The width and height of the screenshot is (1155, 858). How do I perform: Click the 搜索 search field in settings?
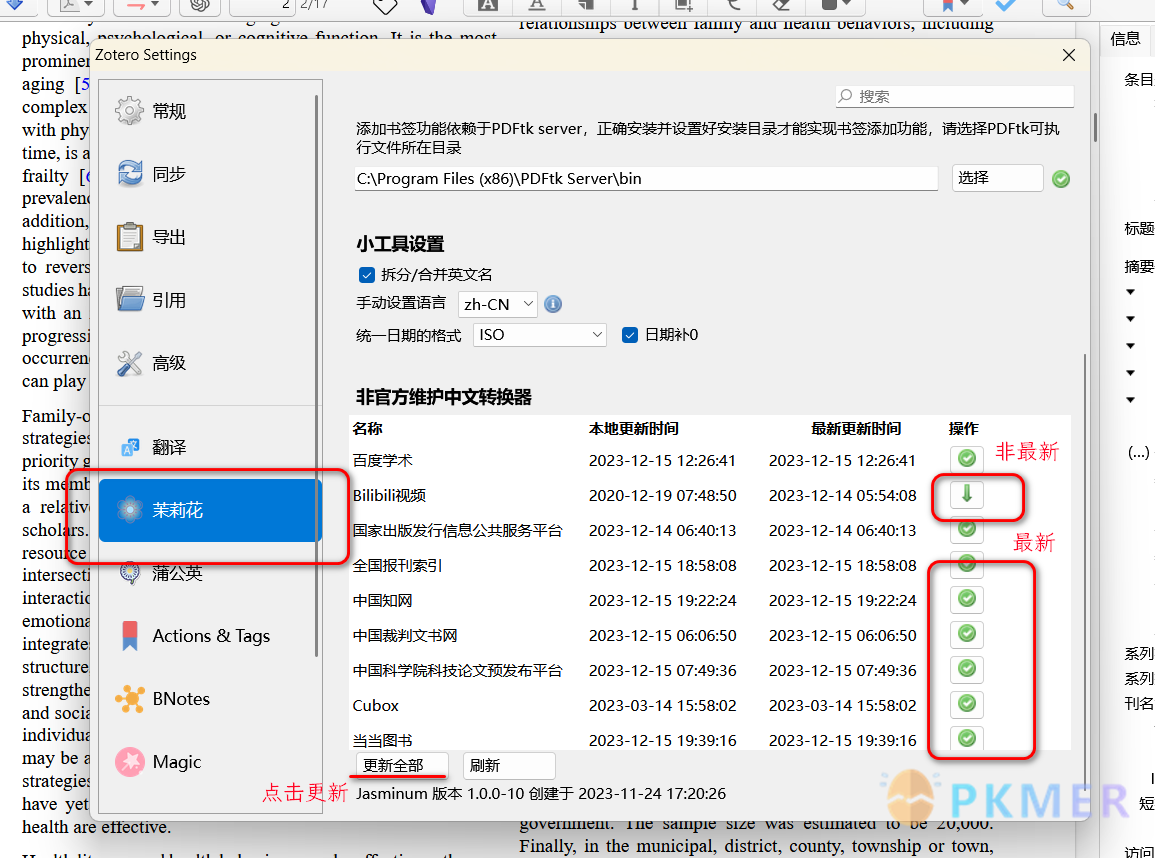(955, 96)
